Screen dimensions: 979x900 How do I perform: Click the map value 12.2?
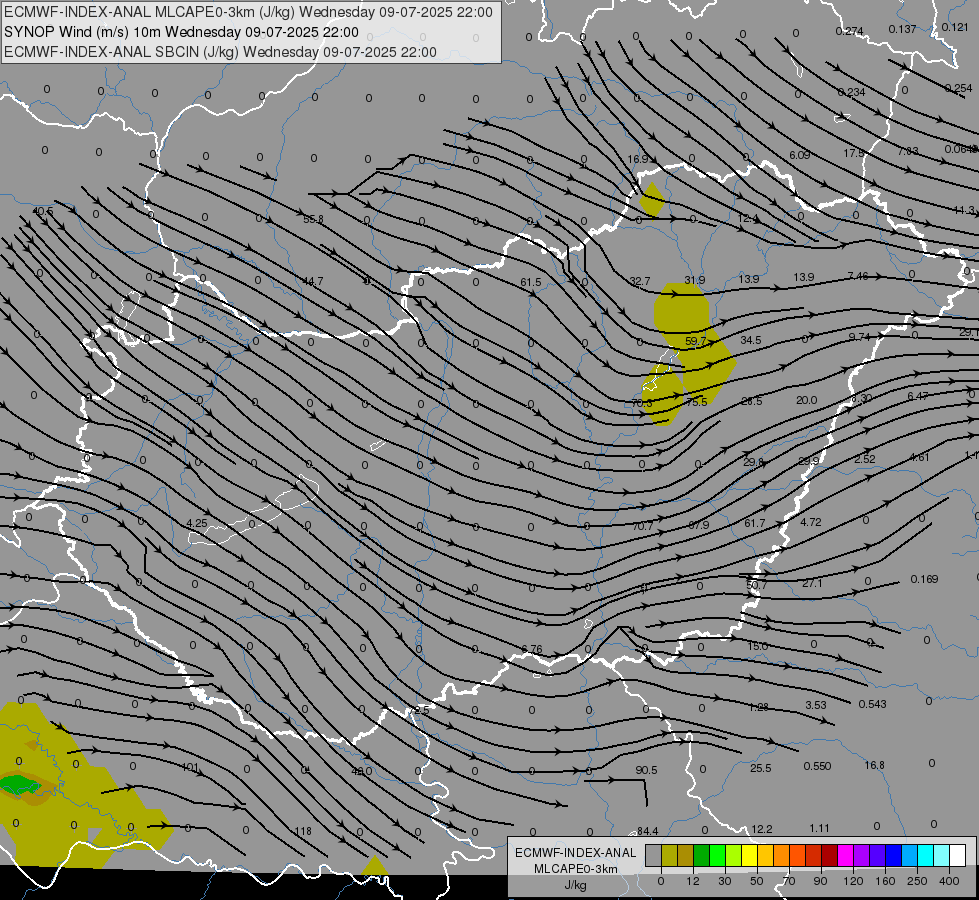click(761, 829)
